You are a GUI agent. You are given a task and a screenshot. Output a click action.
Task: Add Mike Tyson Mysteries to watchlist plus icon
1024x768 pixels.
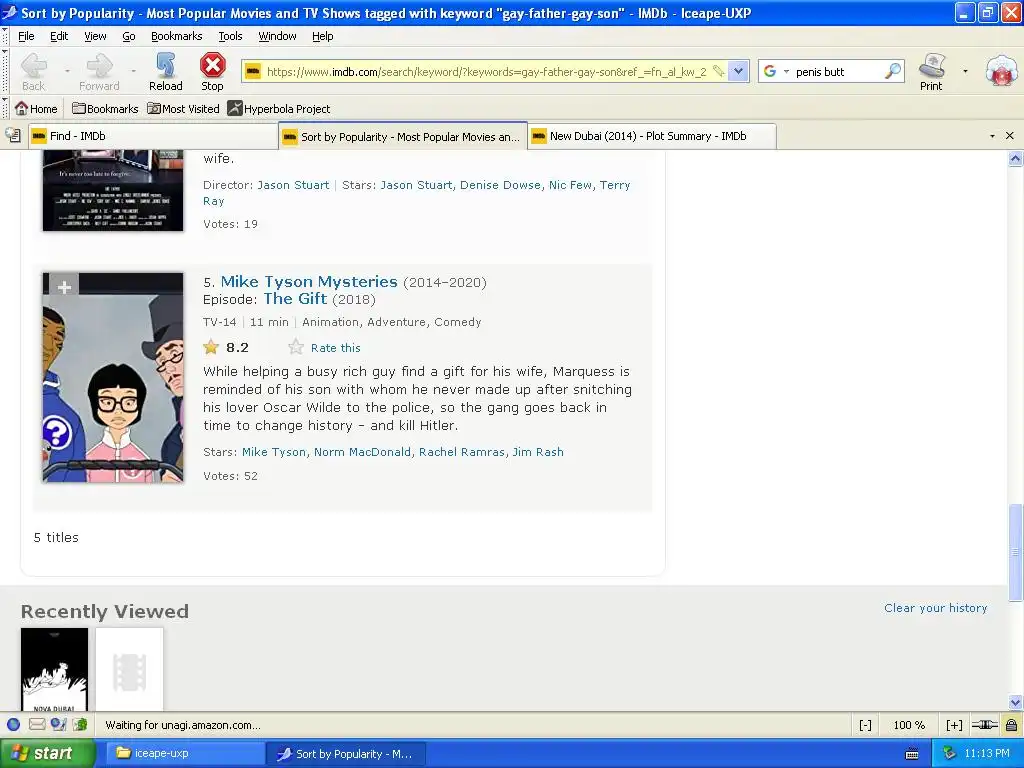64,287
